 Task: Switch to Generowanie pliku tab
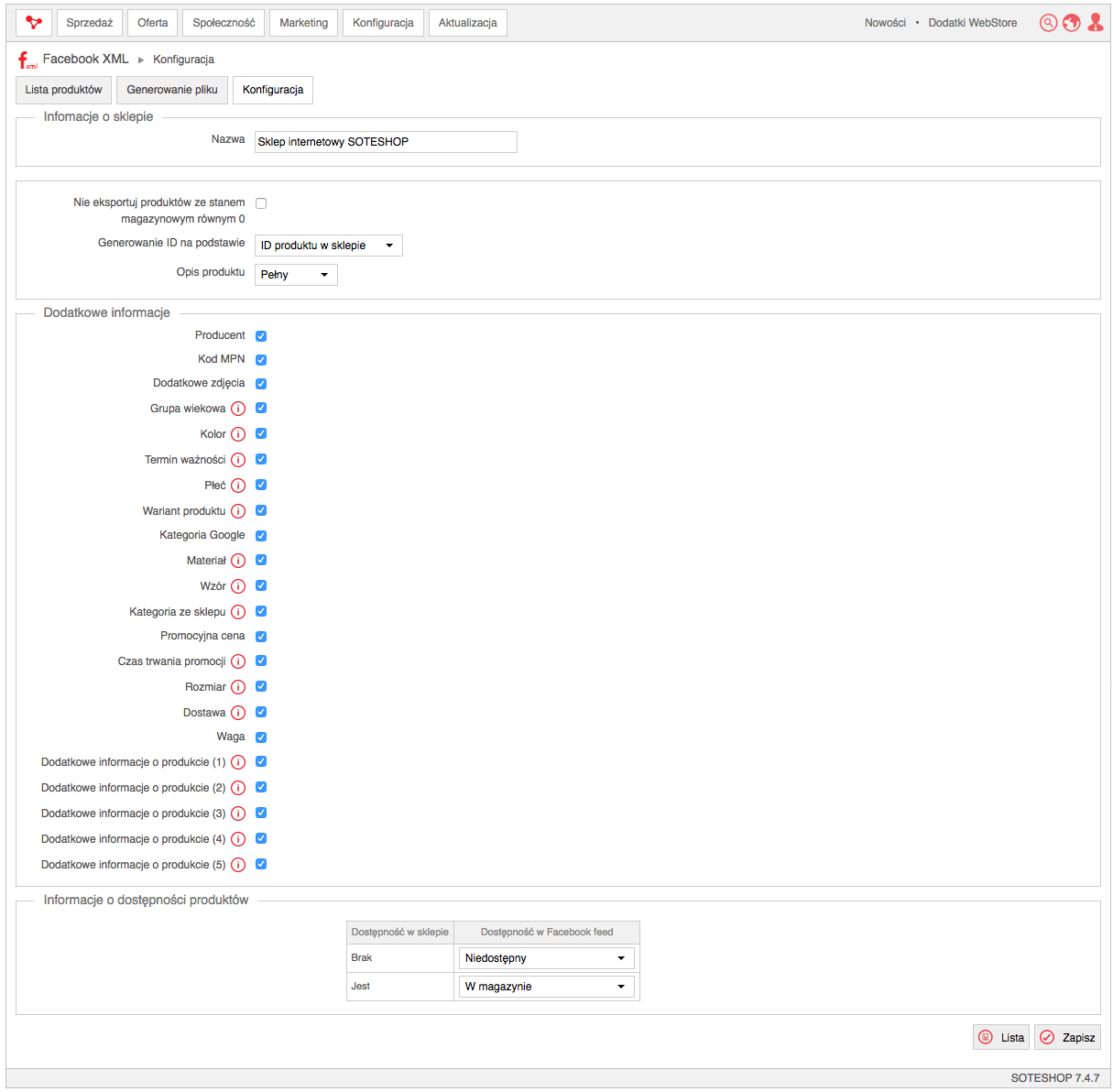pyautogui.click(x=172, y=90)
